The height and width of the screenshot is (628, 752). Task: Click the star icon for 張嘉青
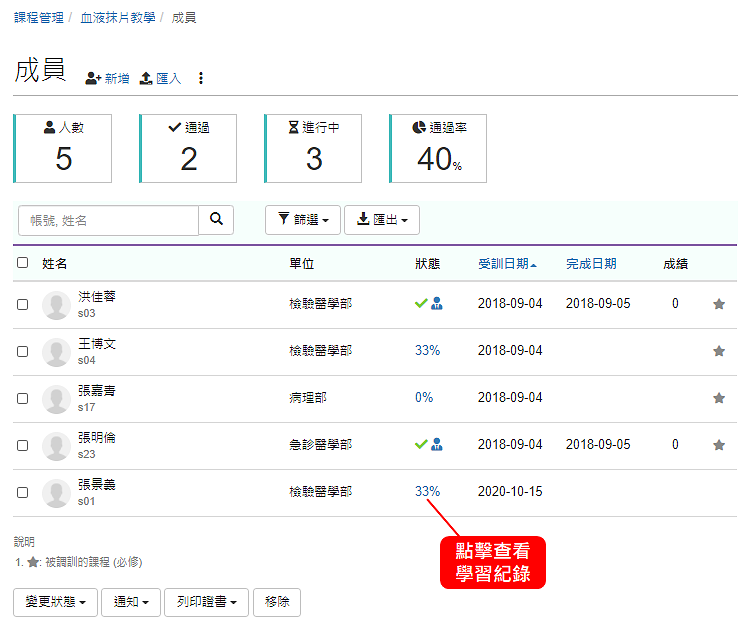click(718, 398)
